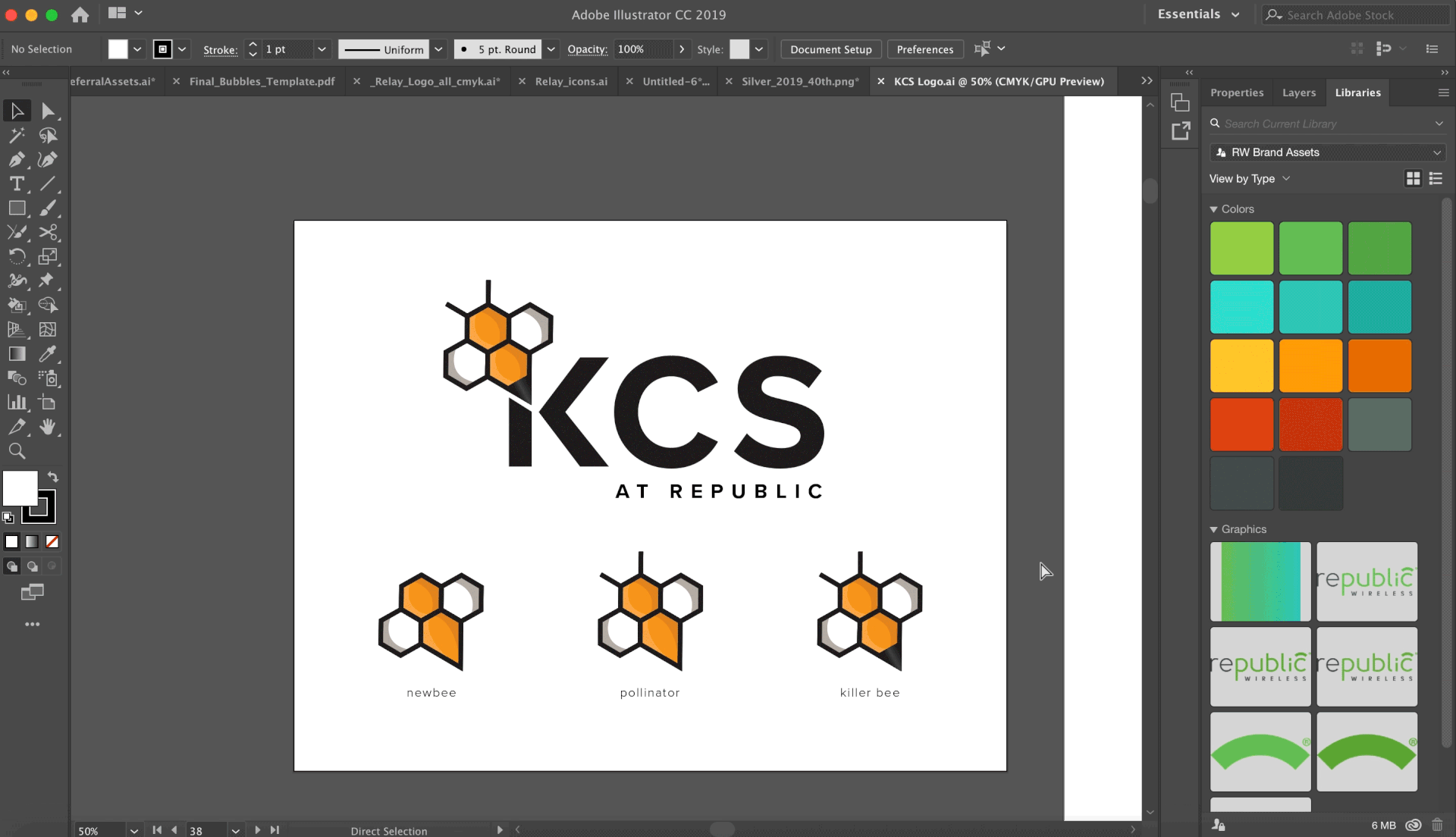The image size is (1456, 837).
Task: Open the trash icon in Libraries panel
Action: pos(1437,825)
